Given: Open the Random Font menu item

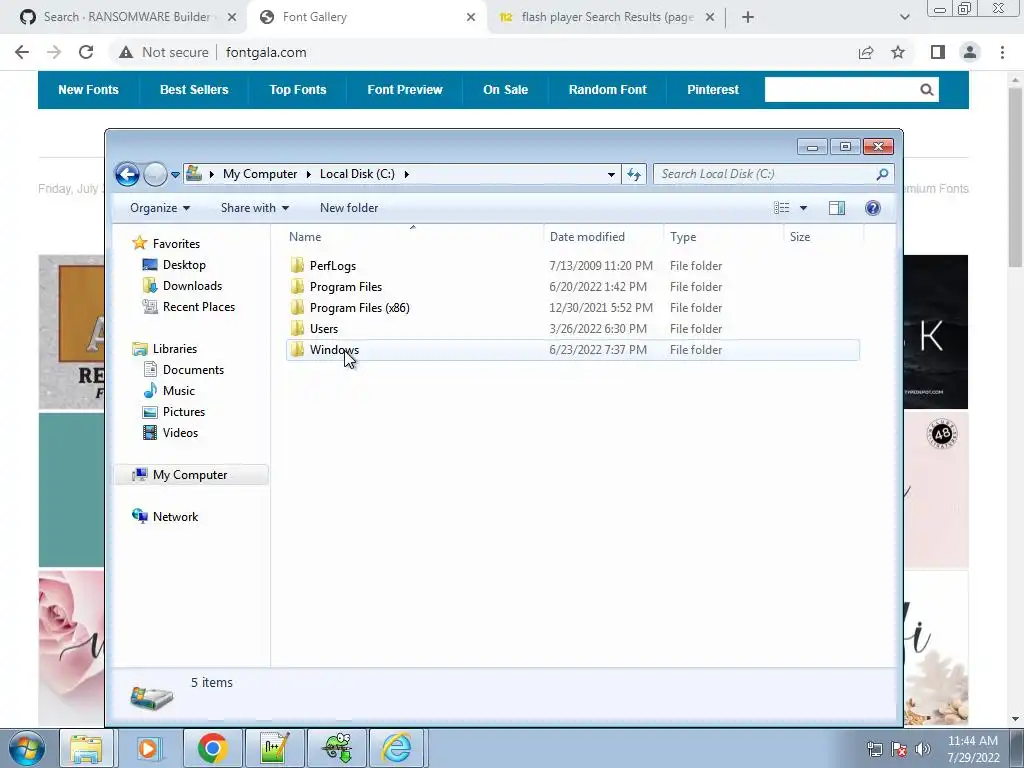Looking at the screenshot, I should (x=607, y=90).
